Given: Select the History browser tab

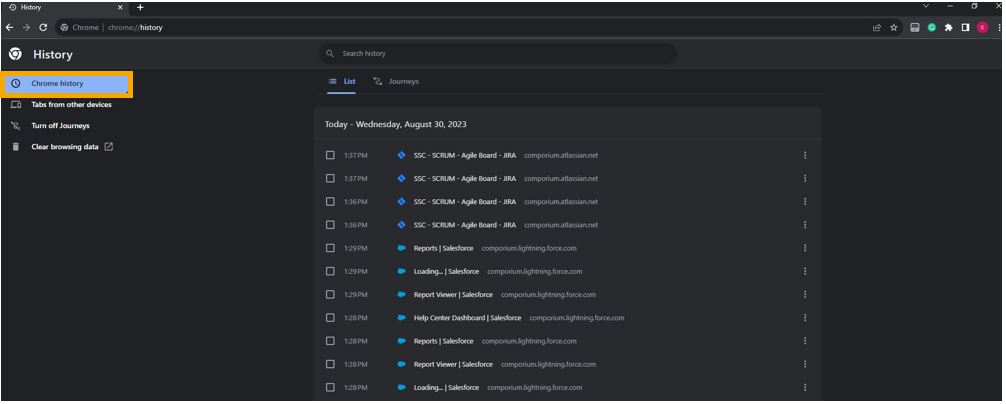Looking at the screenshot, I should point(65,7).
